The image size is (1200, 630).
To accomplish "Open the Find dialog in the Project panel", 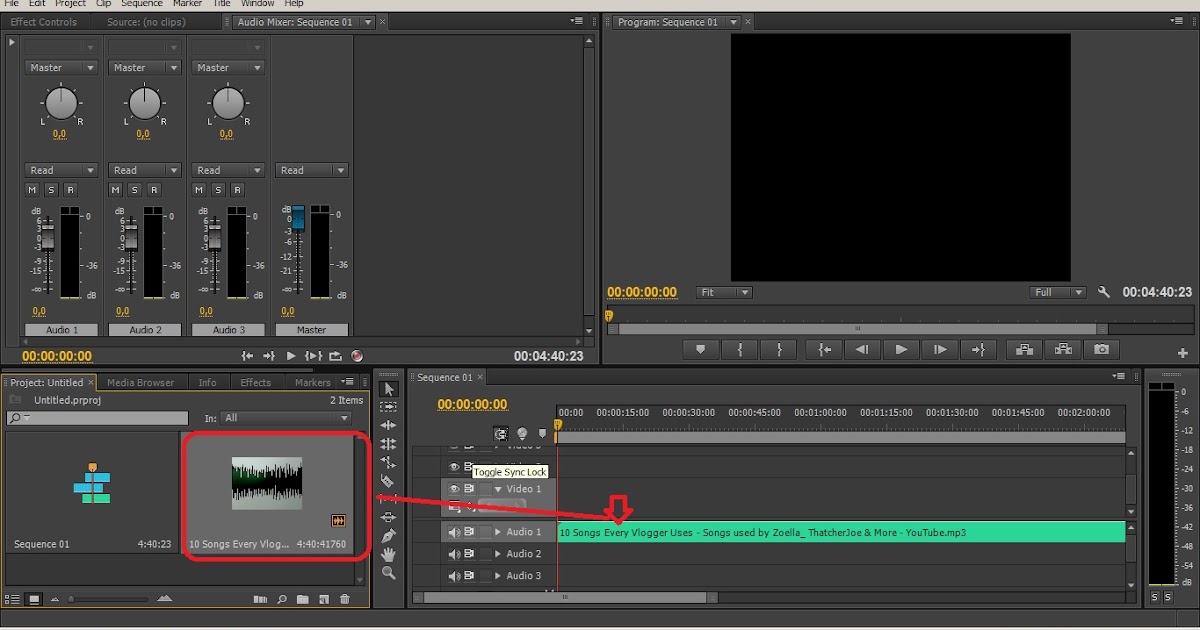I will (282, 600).
